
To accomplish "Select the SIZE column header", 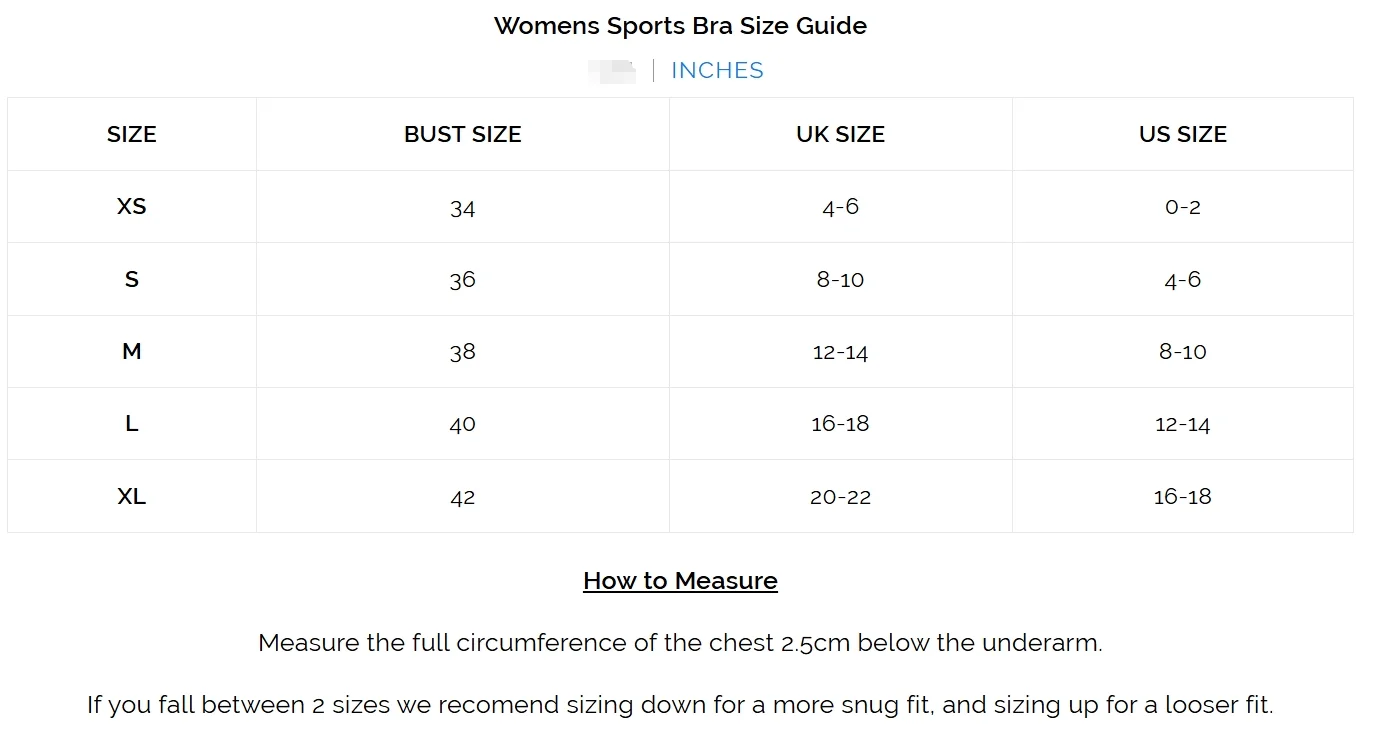I will click(x=132, y=134).
